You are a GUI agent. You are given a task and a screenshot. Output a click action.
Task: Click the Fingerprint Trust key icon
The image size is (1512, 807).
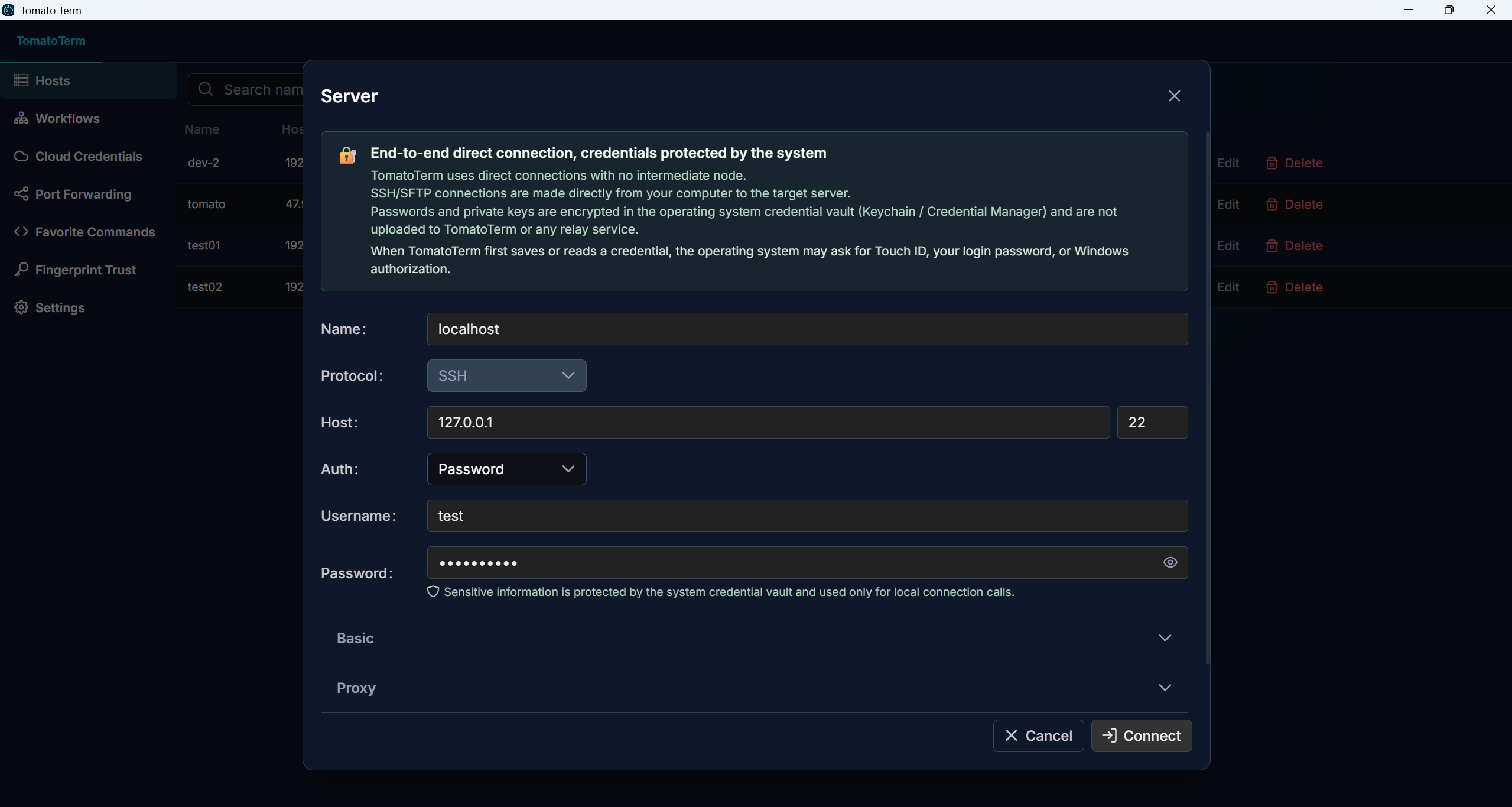tap(21, 270)
